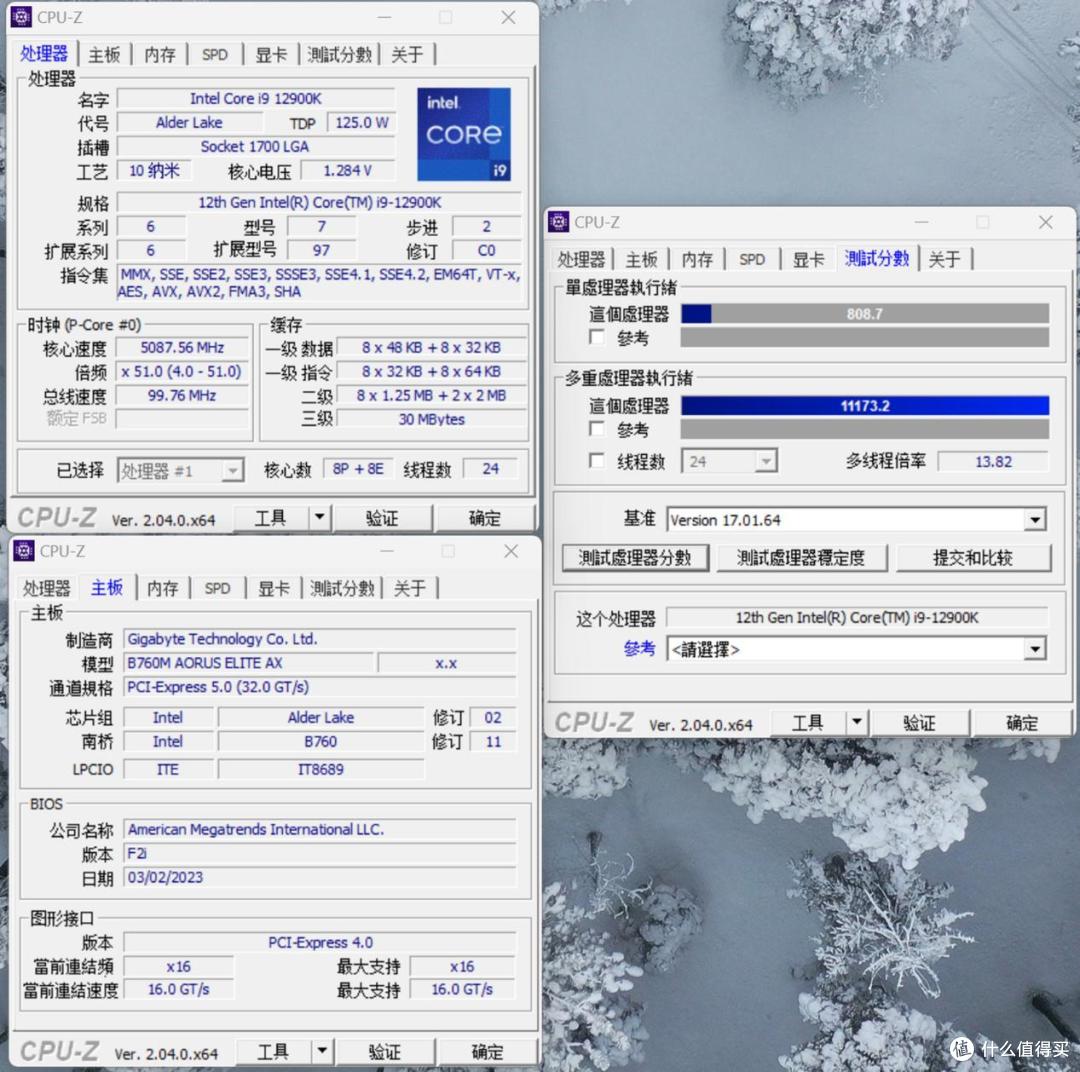The height and width of the screenshot is (1072, 1080).
Task: Open the 基准 Version 17.01.64 dropdown
Action: point(1035,519)
